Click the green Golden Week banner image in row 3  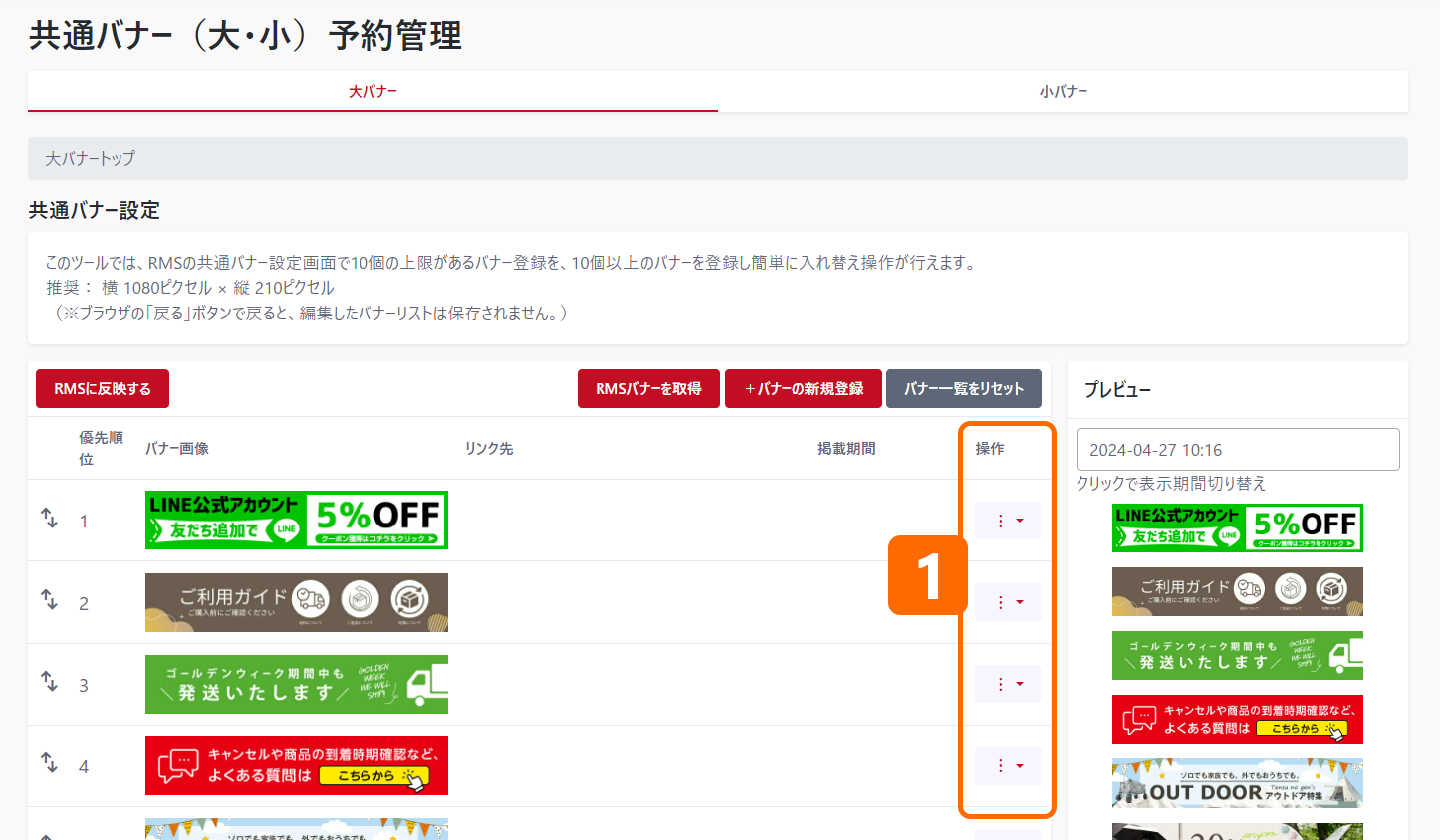[x=297, y=684]
